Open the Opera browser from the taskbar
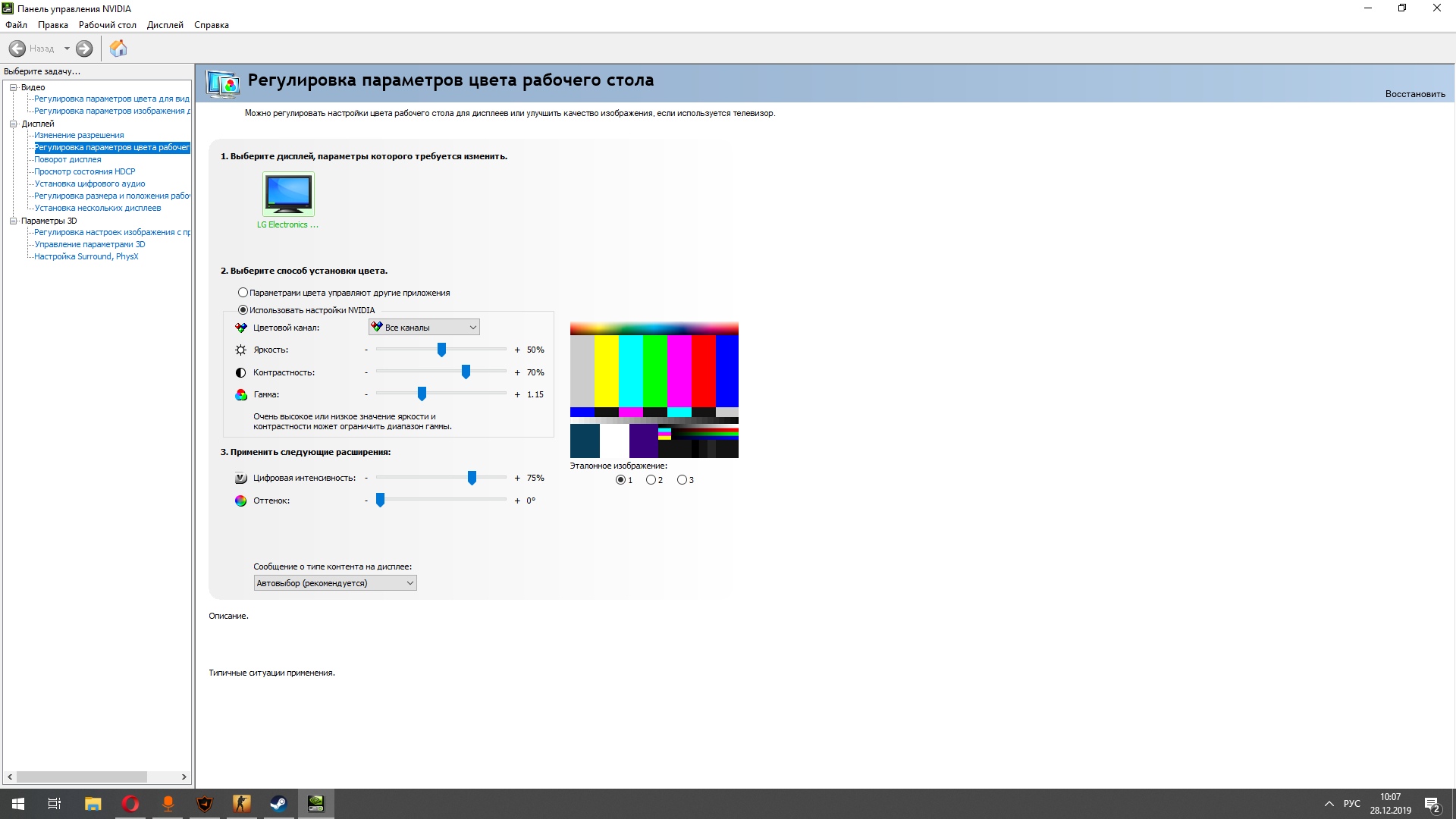This screenshot has width=1456, height=819. click(130, 804)
